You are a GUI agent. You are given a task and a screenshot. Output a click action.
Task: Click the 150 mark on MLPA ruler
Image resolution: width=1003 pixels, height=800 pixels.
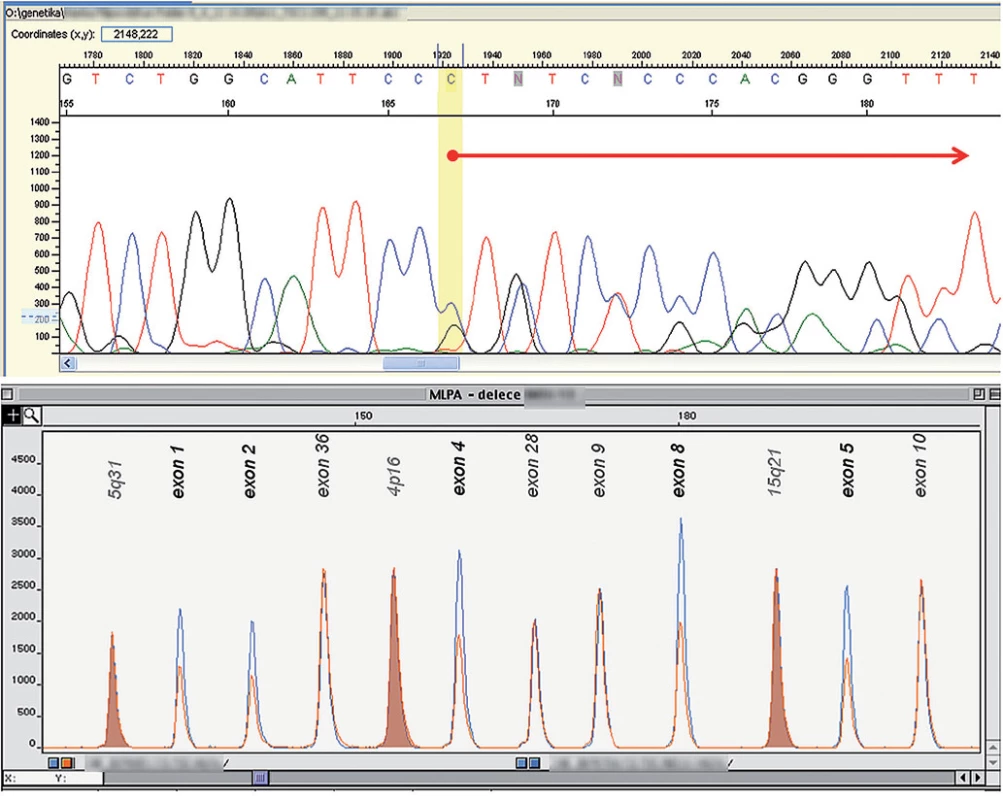[x=363, y=416]
